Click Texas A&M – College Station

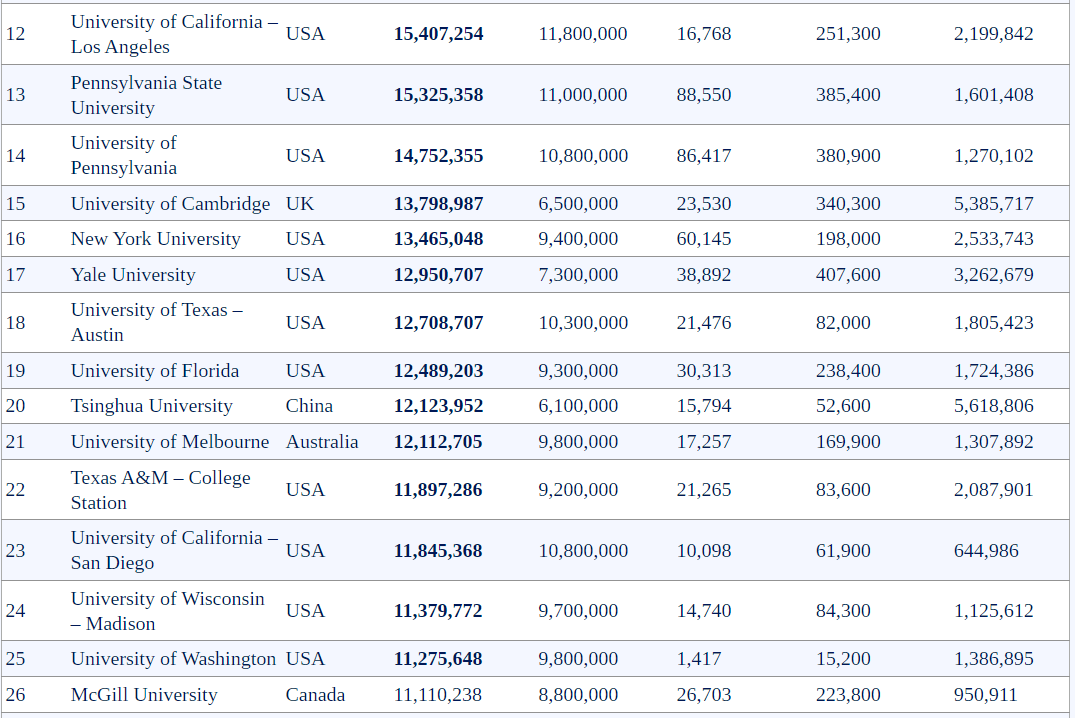tap(160, 490)
